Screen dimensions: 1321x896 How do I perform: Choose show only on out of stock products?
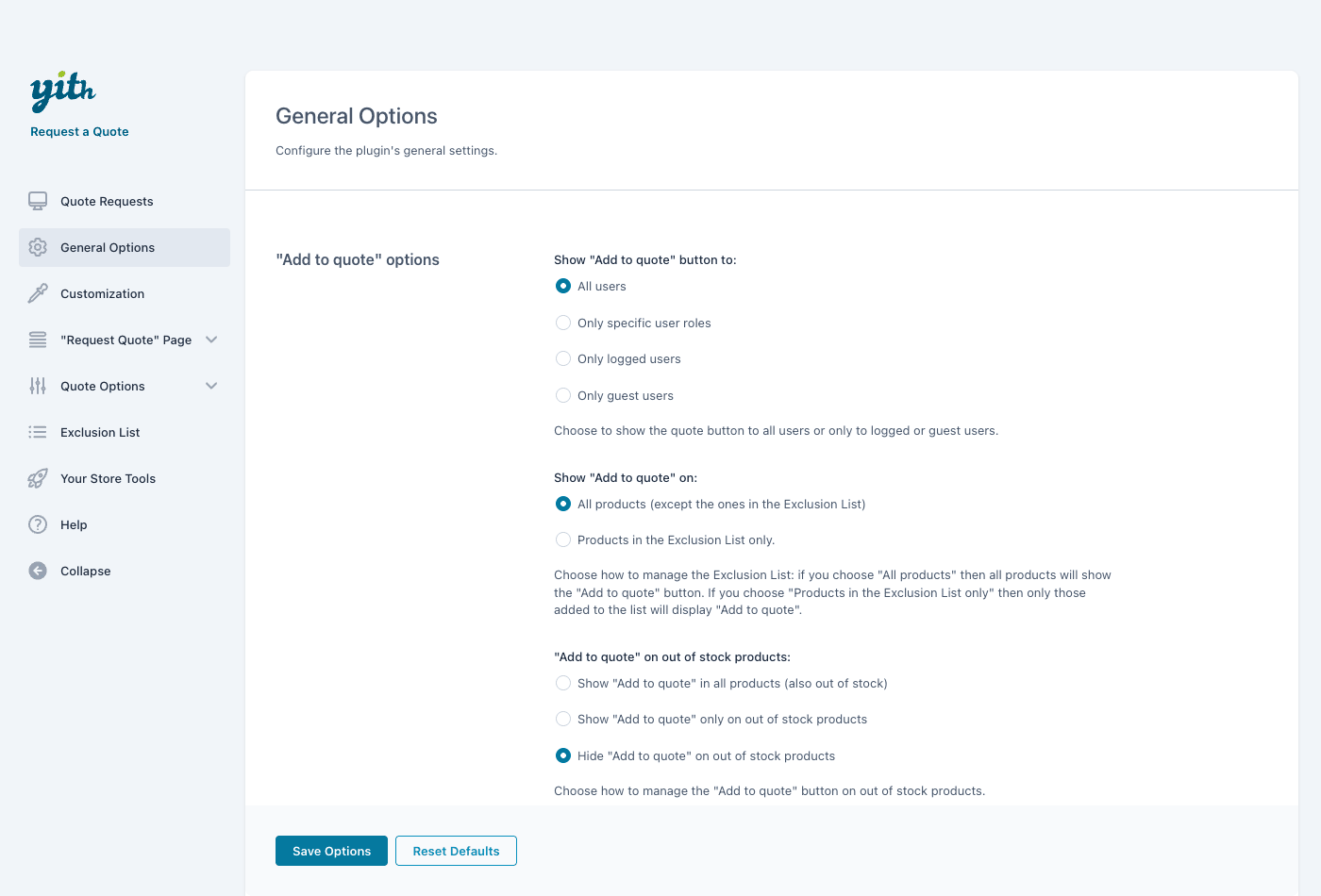tap(563, 719)
